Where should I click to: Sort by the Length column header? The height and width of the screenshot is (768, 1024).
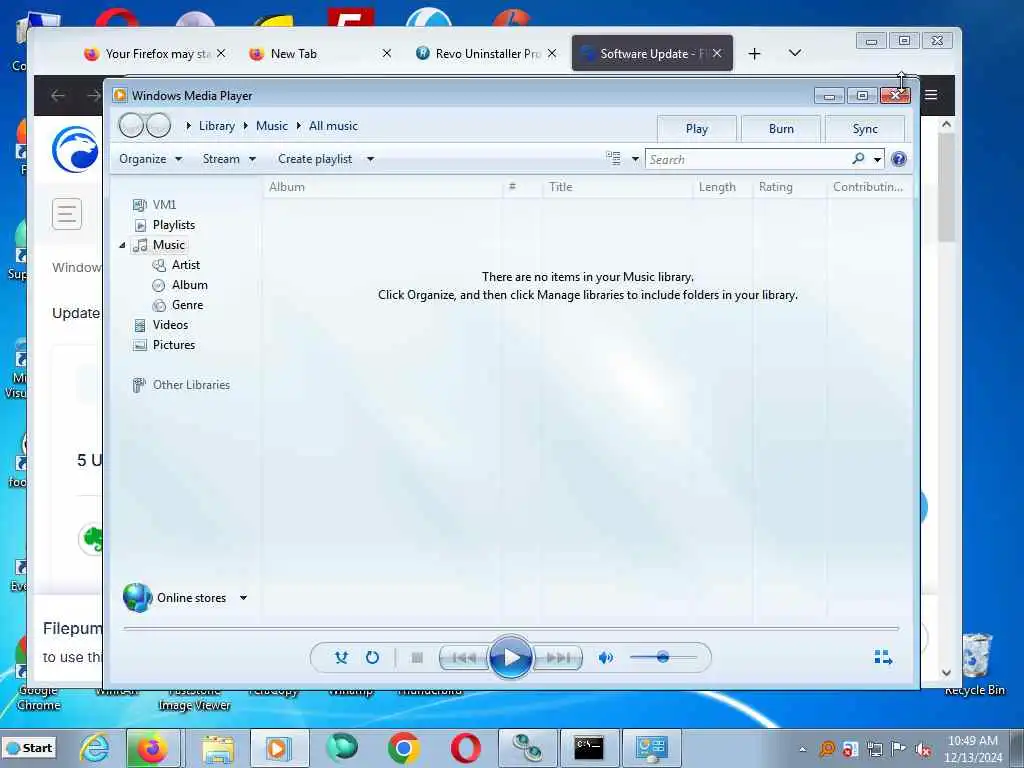(x=722, y=187)
